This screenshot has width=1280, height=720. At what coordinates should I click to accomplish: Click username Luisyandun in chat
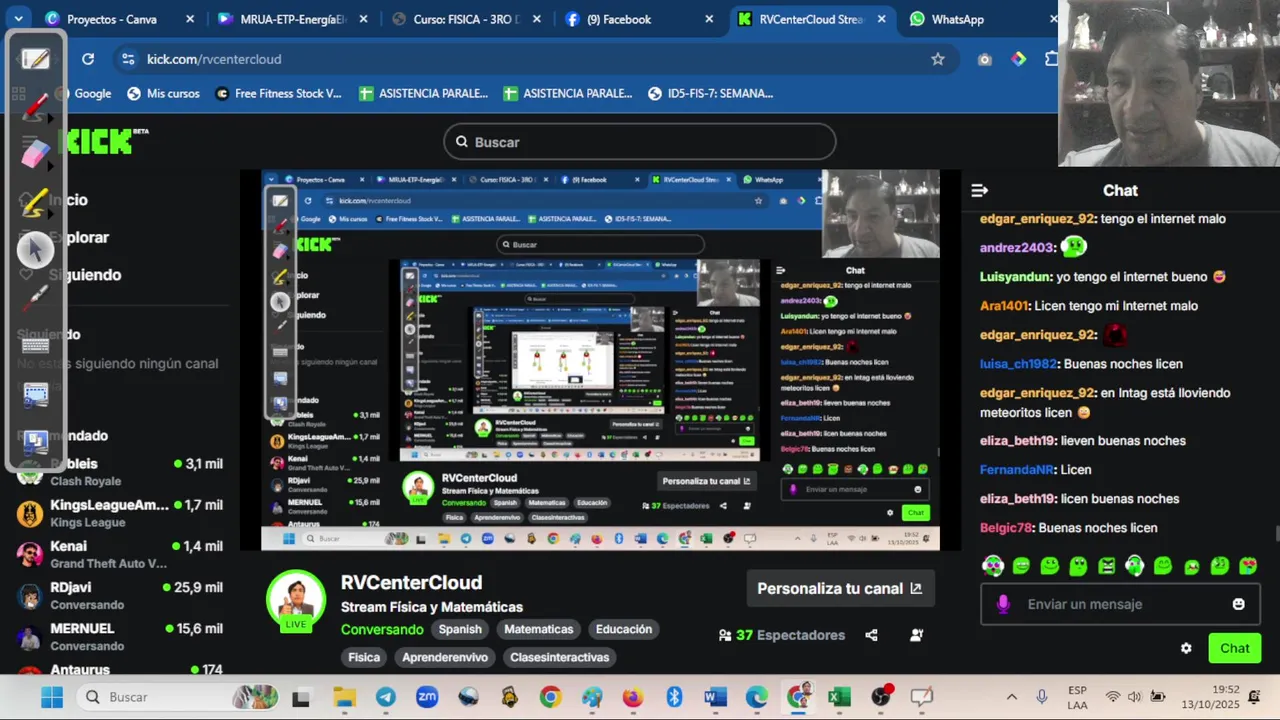pos(1016,277)
